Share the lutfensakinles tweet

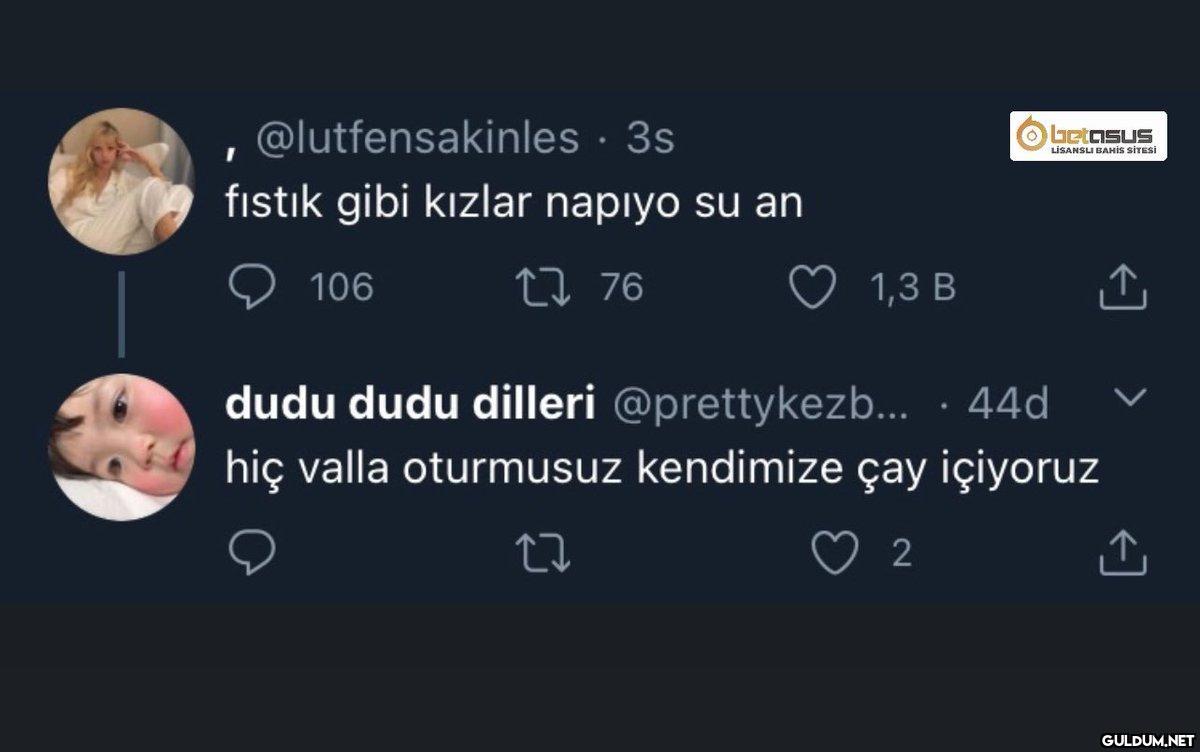1123,287
